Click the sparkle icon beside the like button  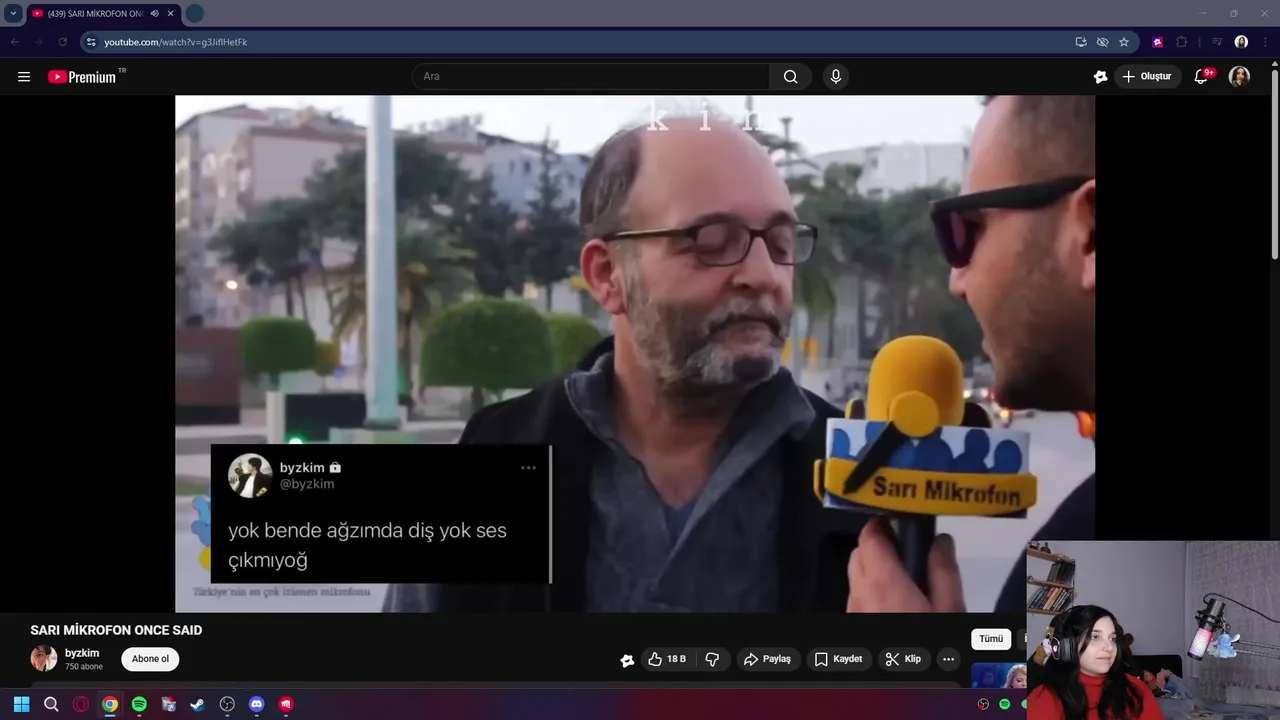627,660
